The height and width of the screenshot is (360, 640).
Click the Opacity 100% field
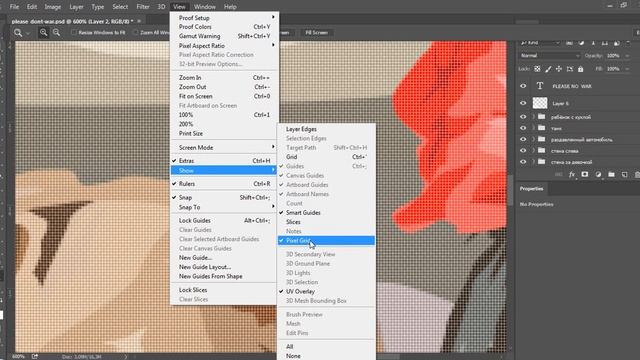point(613,56)
